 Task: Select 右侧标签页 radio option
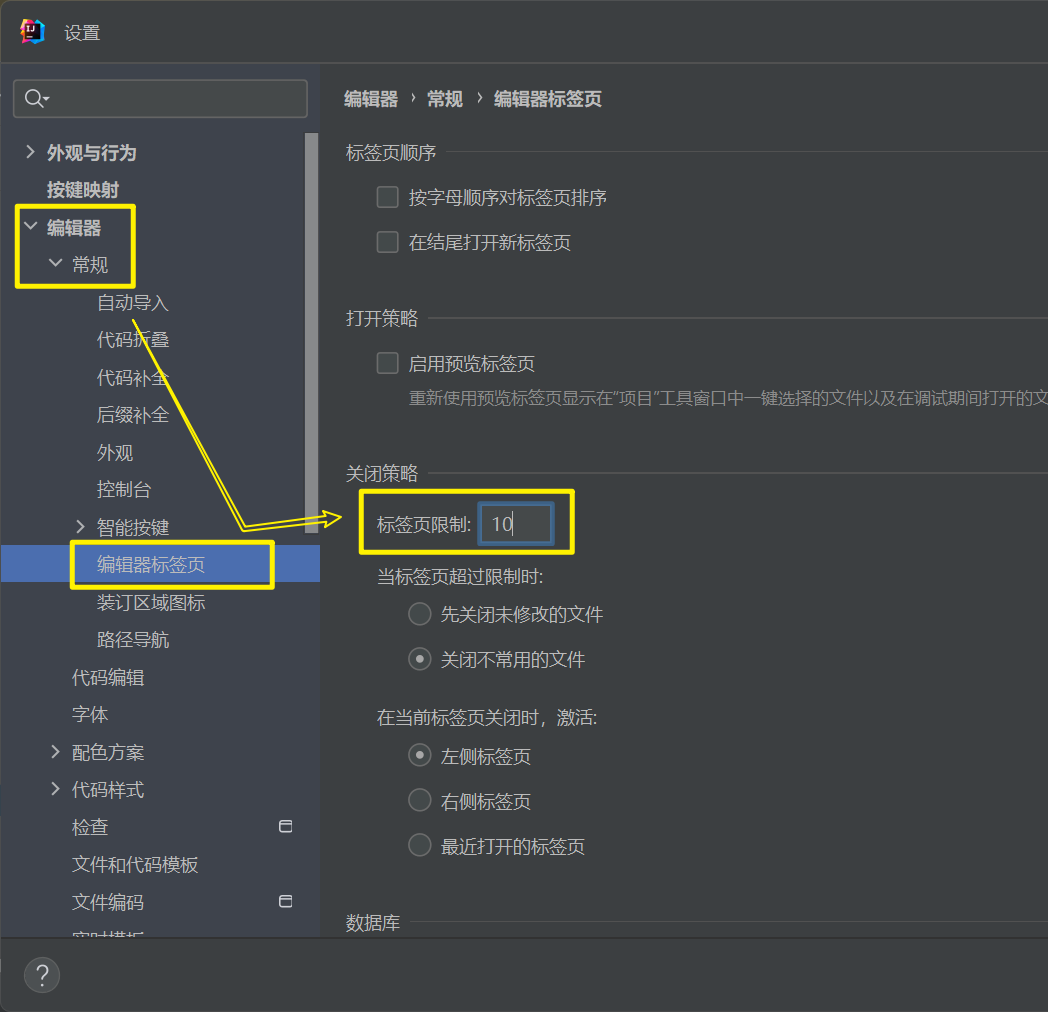(420, 801)
